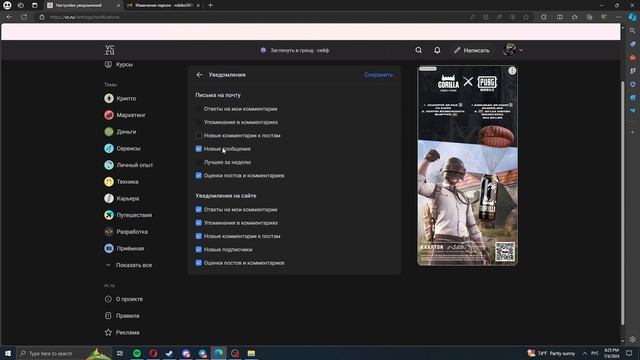Open the ad banner options menu
Viewport: 640px width, 360px height.
pyautogui.click(x=512, y=71)
